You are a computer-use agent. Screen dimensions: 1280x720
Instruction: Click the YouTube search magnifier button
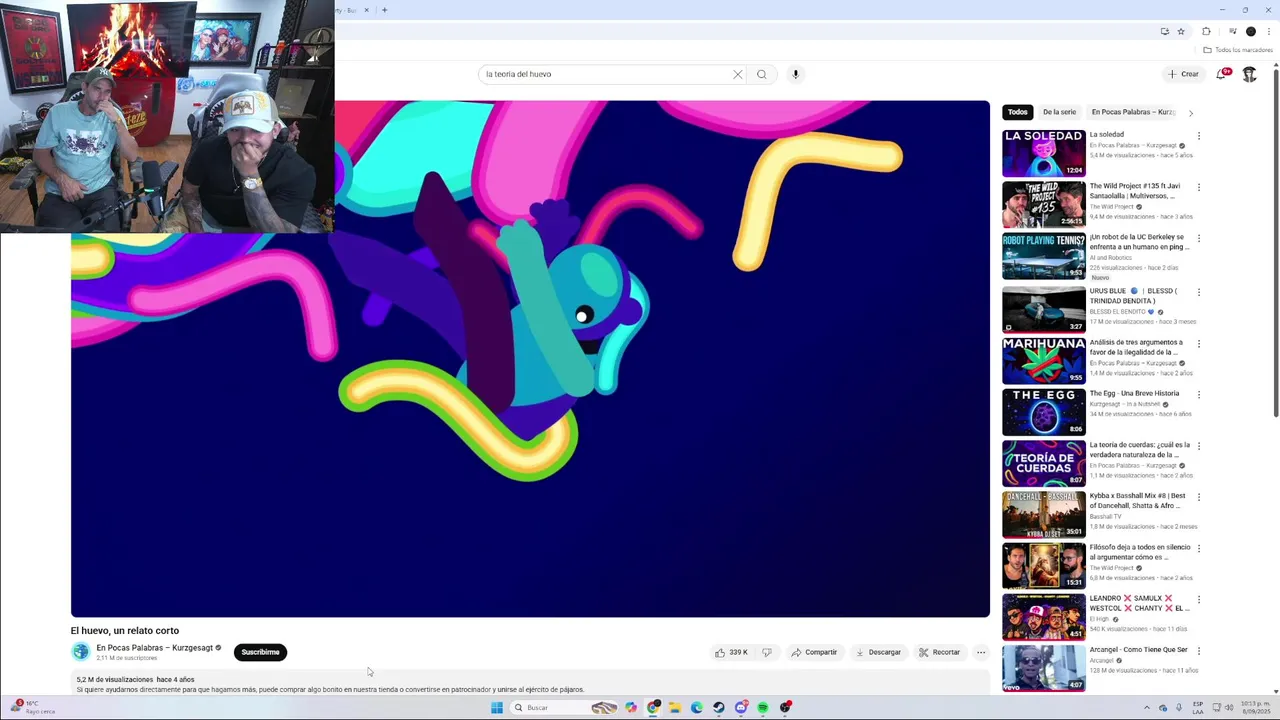pyautogui.click(x=762, y=74)
